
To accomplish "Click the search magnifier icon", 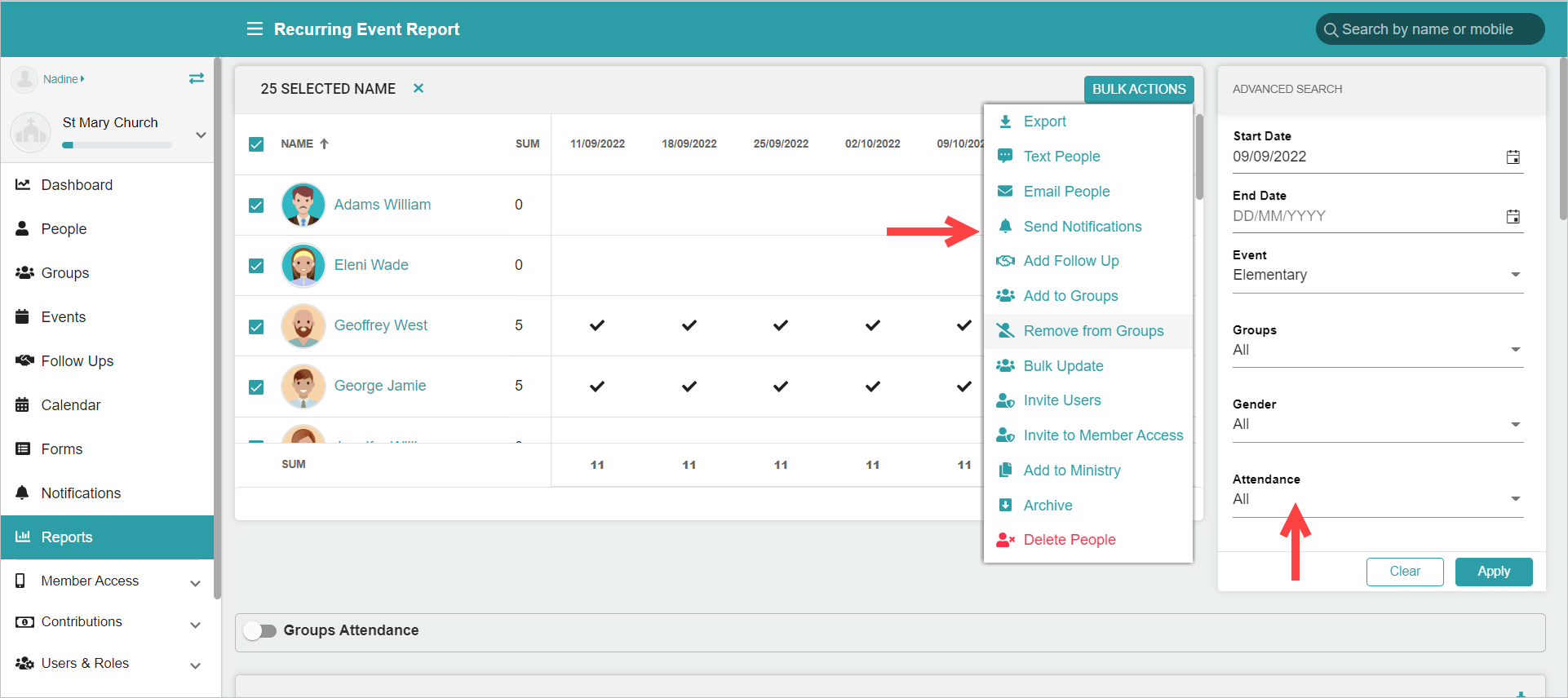I will 1331,30.
